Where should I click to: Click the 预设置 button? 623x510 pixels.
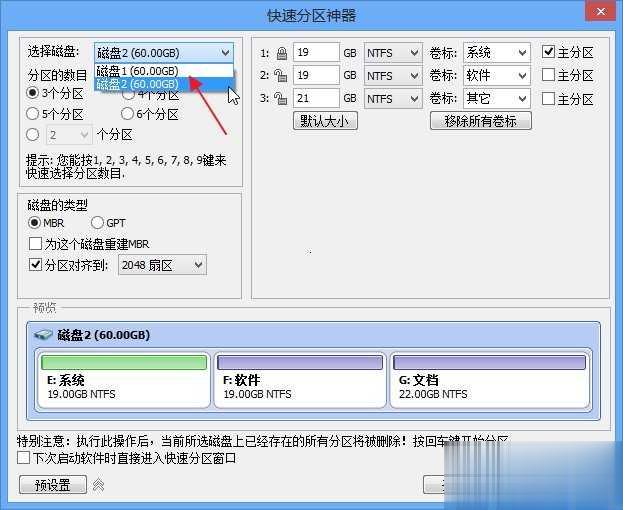[53, 485]
